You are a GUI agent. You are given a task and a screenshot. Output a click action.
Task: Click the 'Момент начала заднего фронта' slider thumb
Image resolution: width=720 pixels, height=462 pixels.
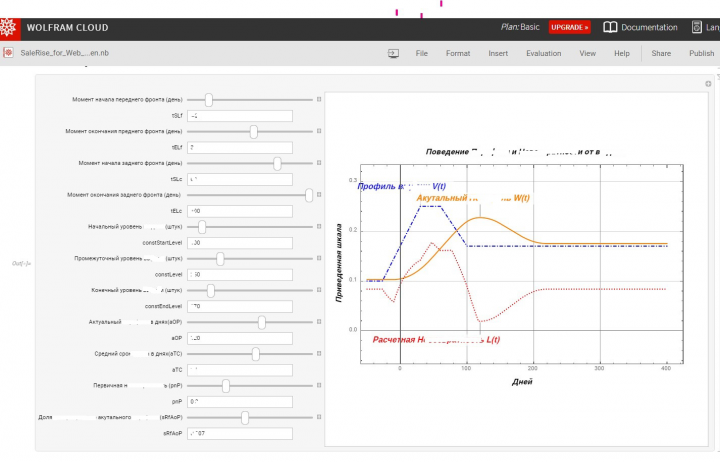point(277,163)
